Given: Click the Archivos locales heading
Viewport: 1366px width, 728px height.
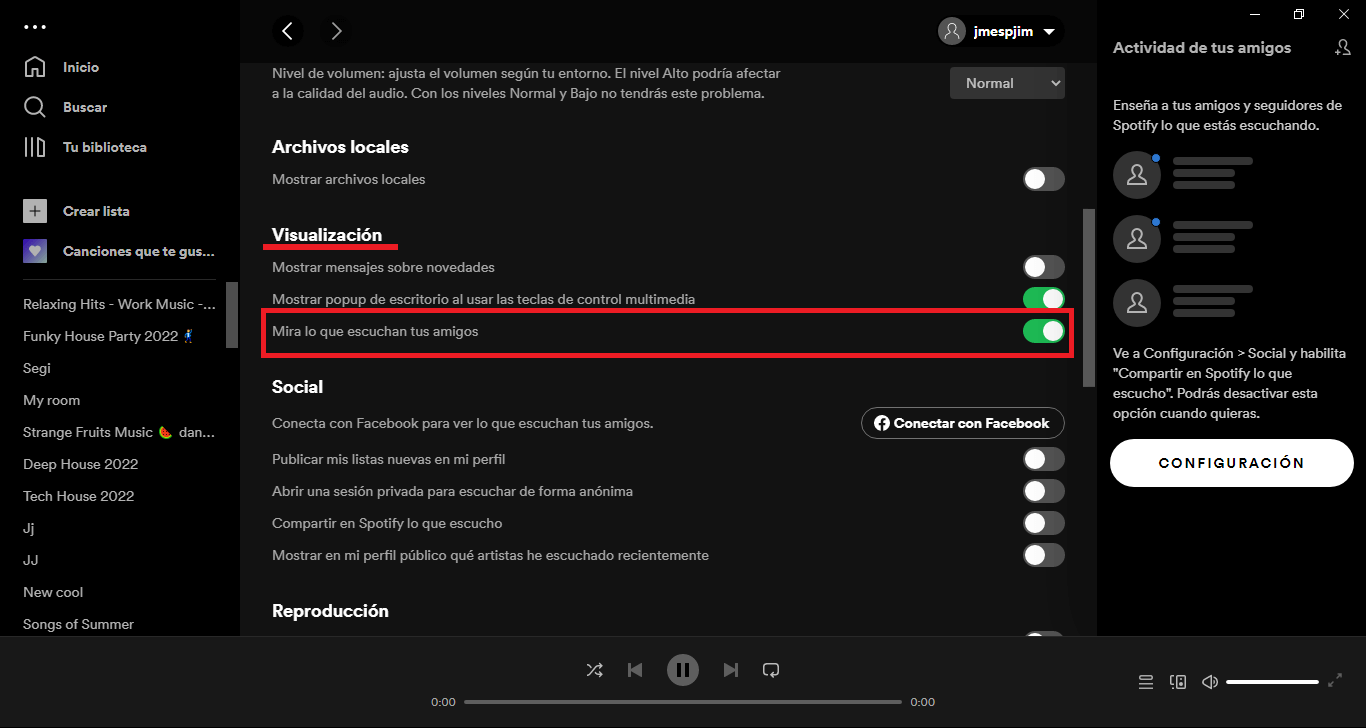Looking at the screenshot, I should point(340,147).
